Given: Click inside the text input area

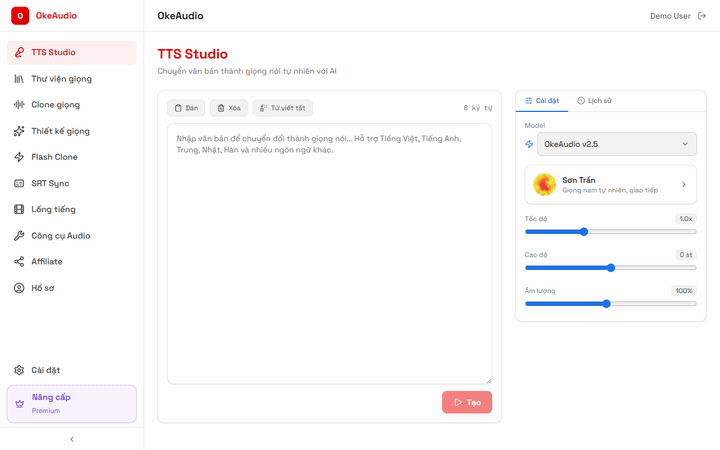Looking at the screenshot, I should click(x=330, y=254).
